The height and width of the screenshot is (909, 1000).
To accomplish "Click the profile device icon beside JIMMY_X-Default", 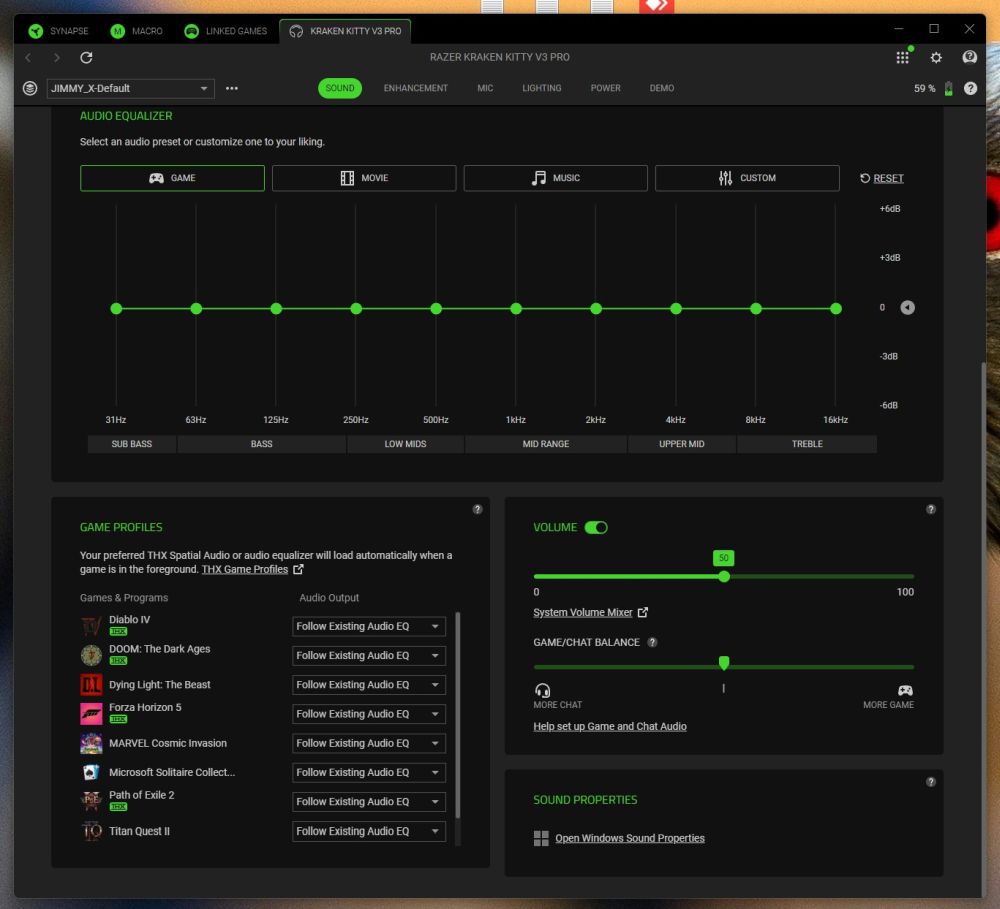I will pos(30,88).
